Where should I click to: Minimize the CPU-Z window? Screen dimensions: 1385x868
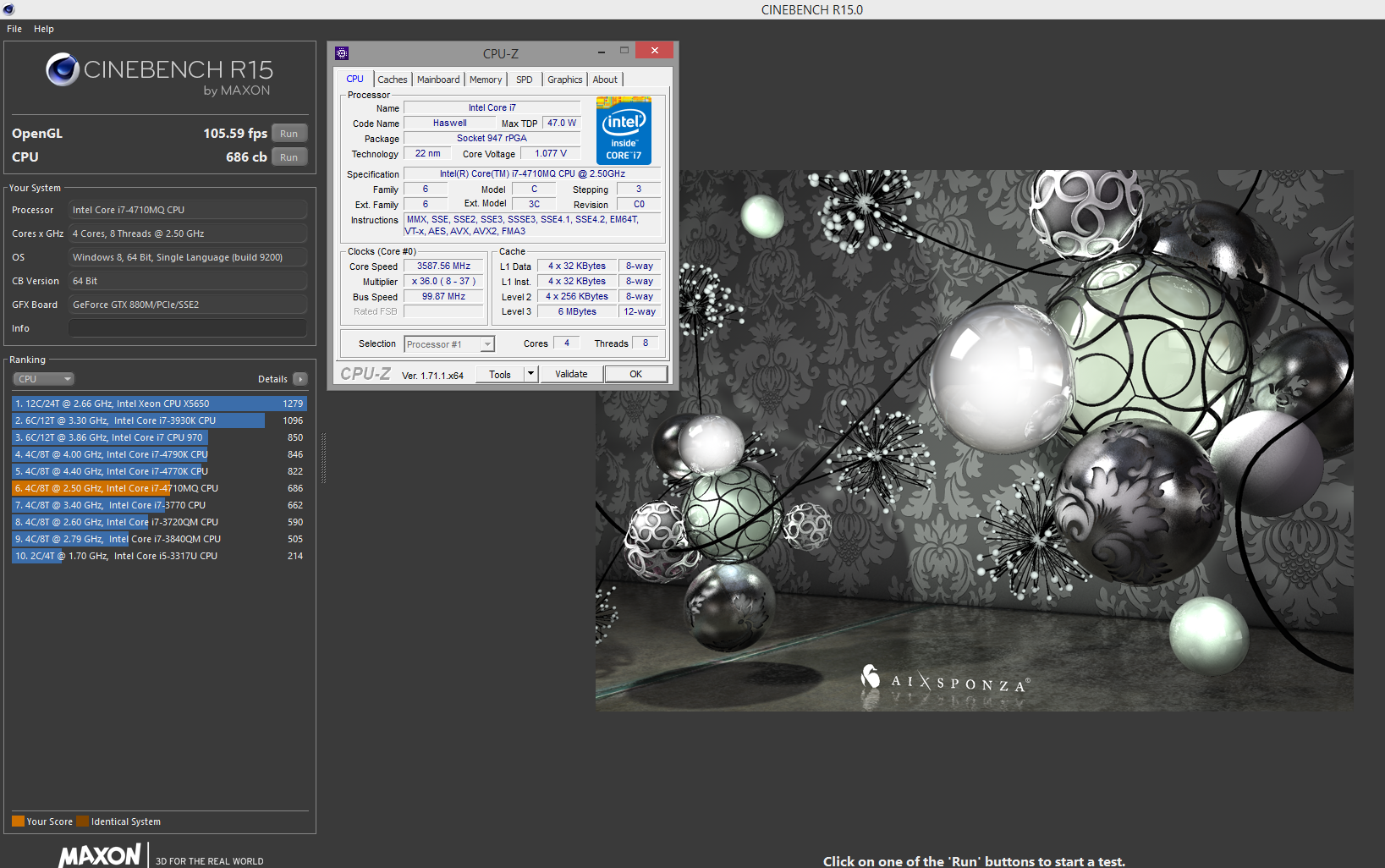pyautogui.click(x=602, y=52)
